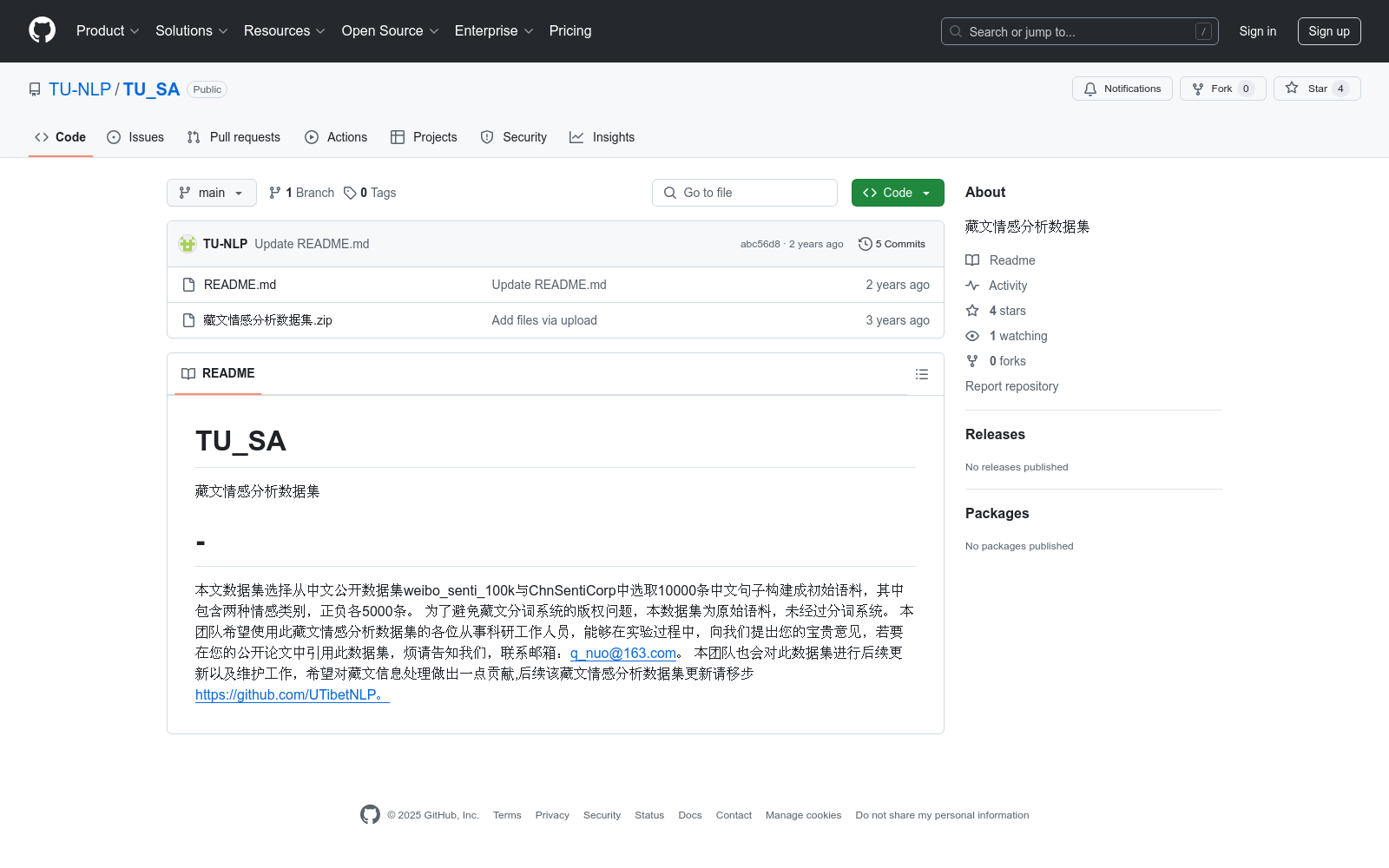
Task: Switch to the Actions tab
Action: click(x=336, y=137)
